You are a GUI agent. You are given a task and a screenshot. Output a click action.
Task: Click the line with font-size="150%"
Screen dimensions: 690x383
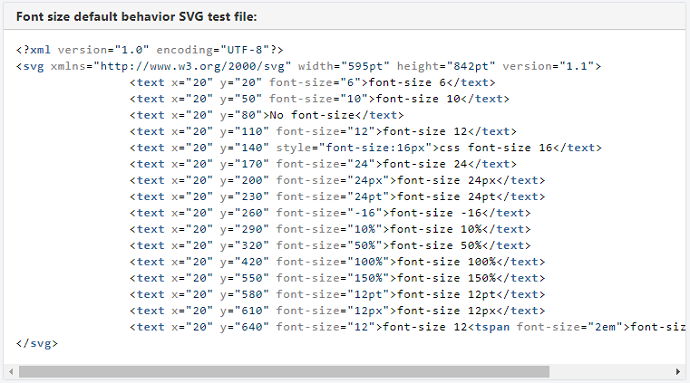click(x=337, y=278)
